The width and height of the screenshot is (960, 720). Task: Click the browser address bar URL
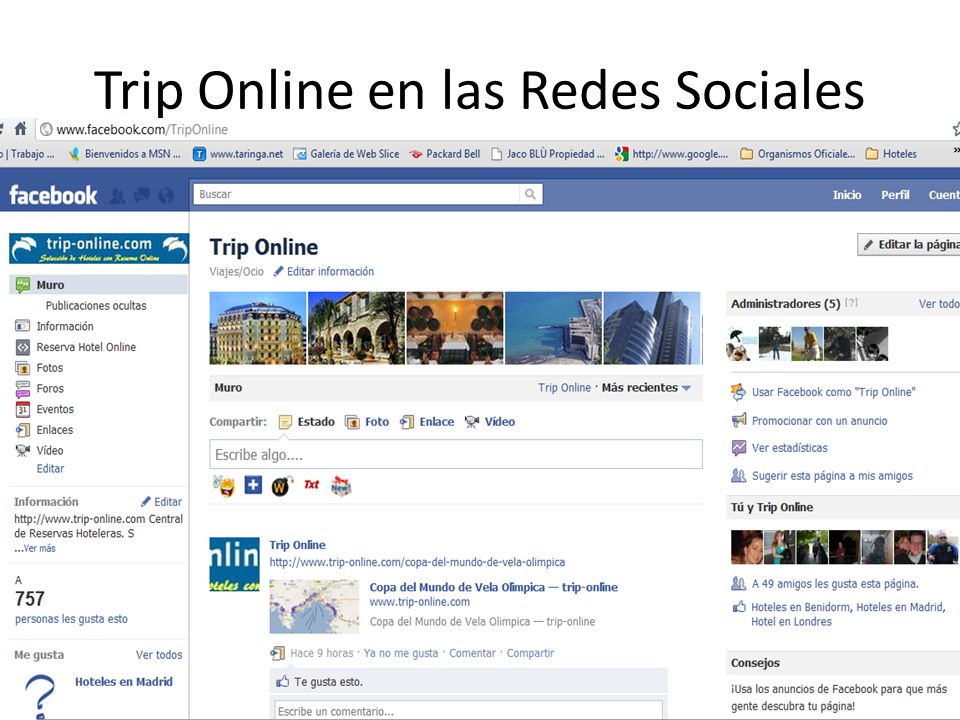(142, 129)
